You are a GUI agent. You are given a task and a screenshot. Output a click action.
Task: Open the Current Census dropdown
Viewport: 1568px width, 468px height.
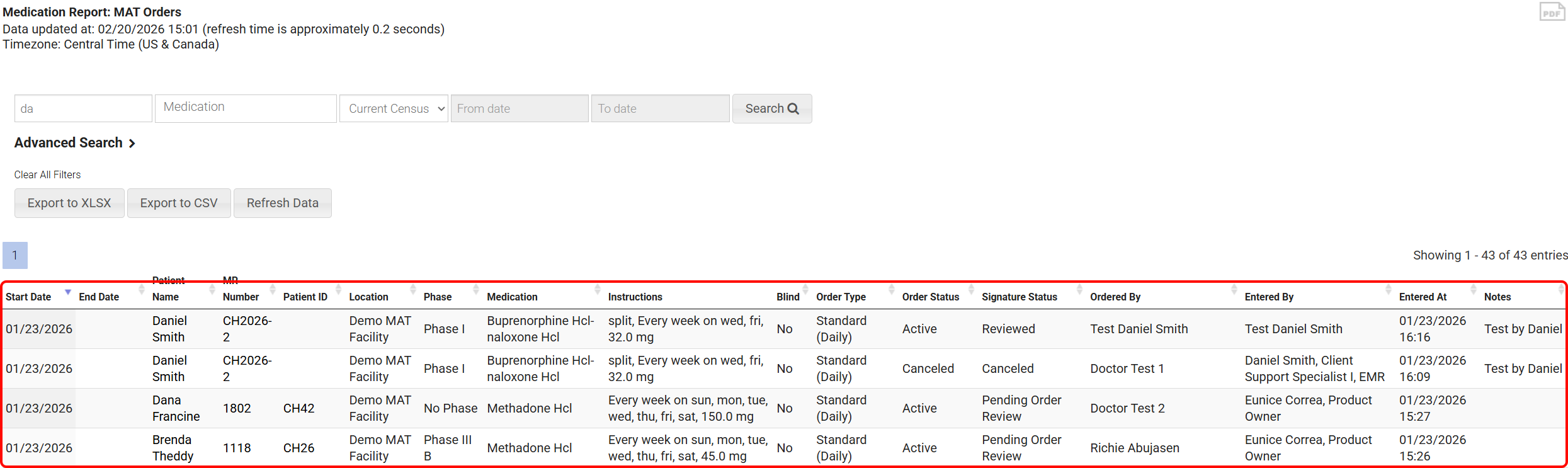394,108
